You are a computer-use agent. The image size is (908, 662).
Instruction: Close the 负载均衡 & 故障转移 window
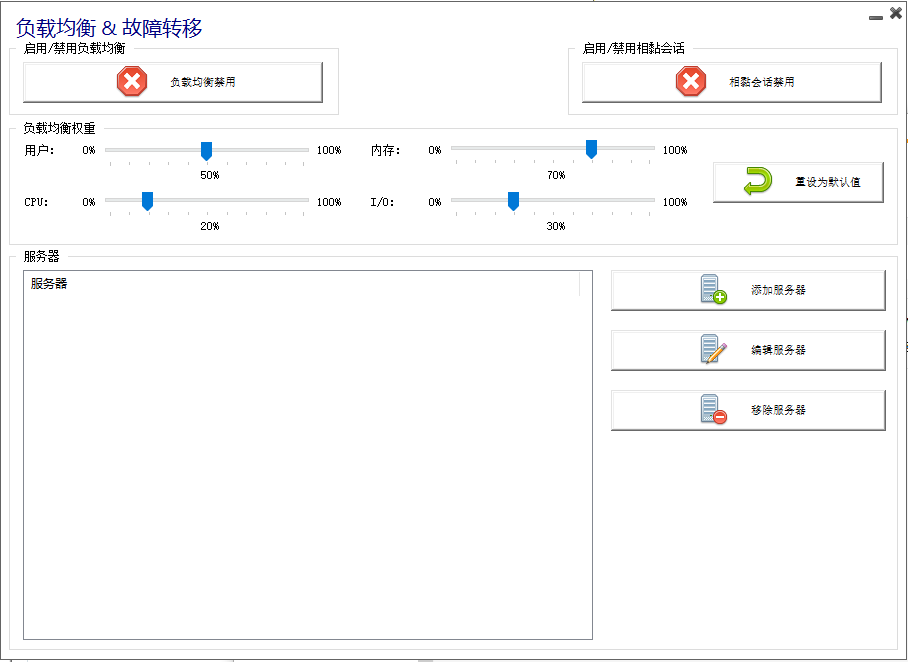click(x=894, y=14)
